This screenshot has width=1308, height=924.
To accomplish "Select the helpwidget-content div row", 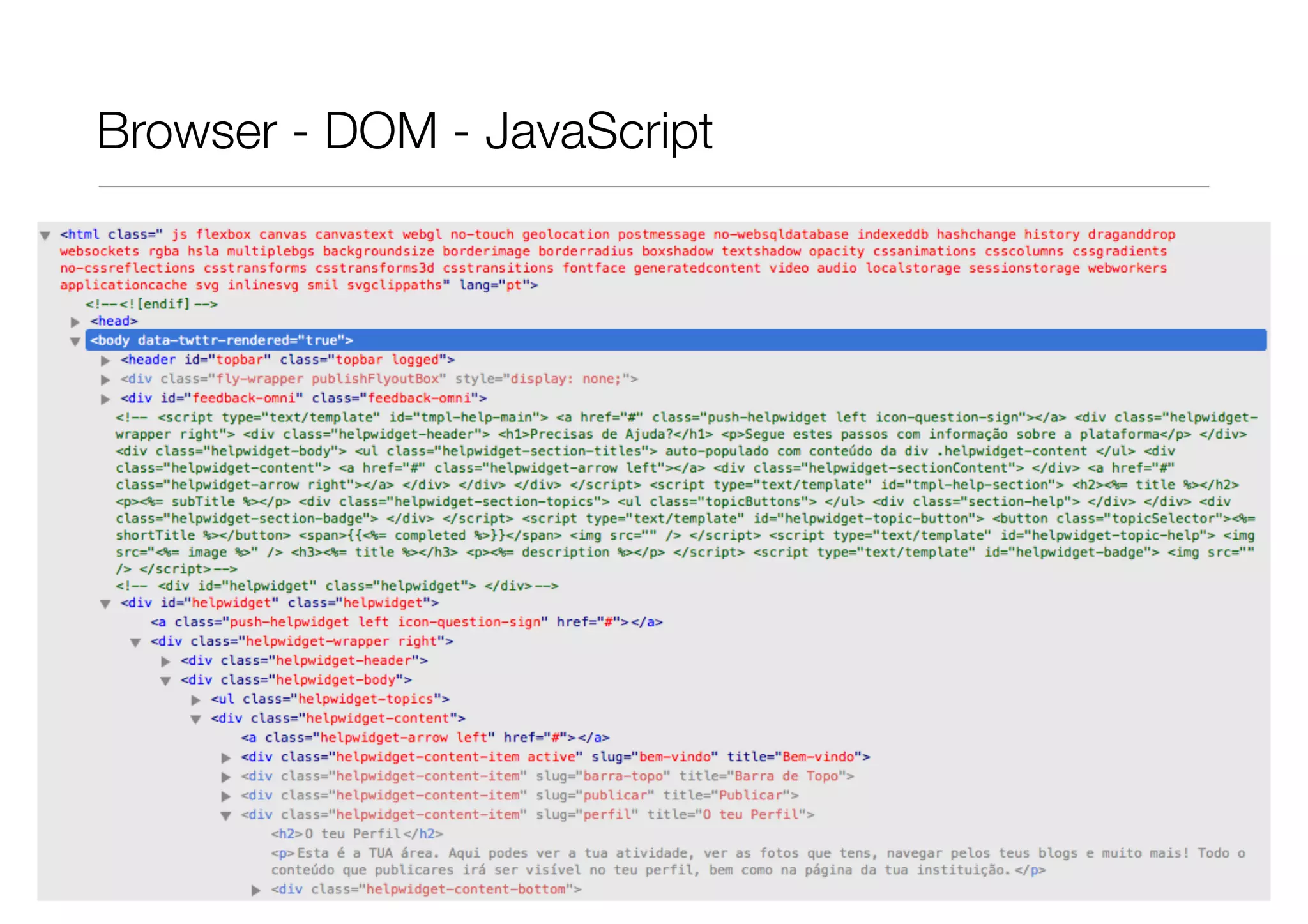I will [338, 718].
